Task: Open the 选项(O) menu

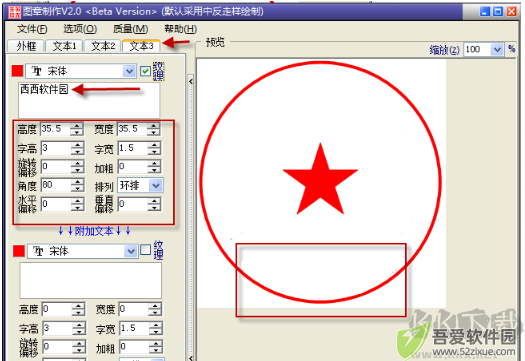Action: tap(80, 29)
